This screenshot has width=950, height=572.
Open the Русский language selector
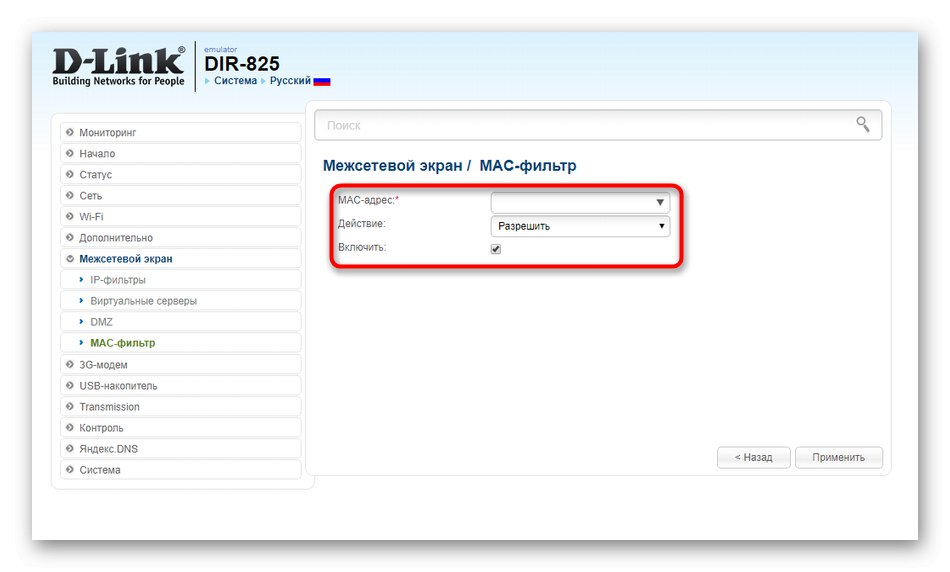coord(290,81)
